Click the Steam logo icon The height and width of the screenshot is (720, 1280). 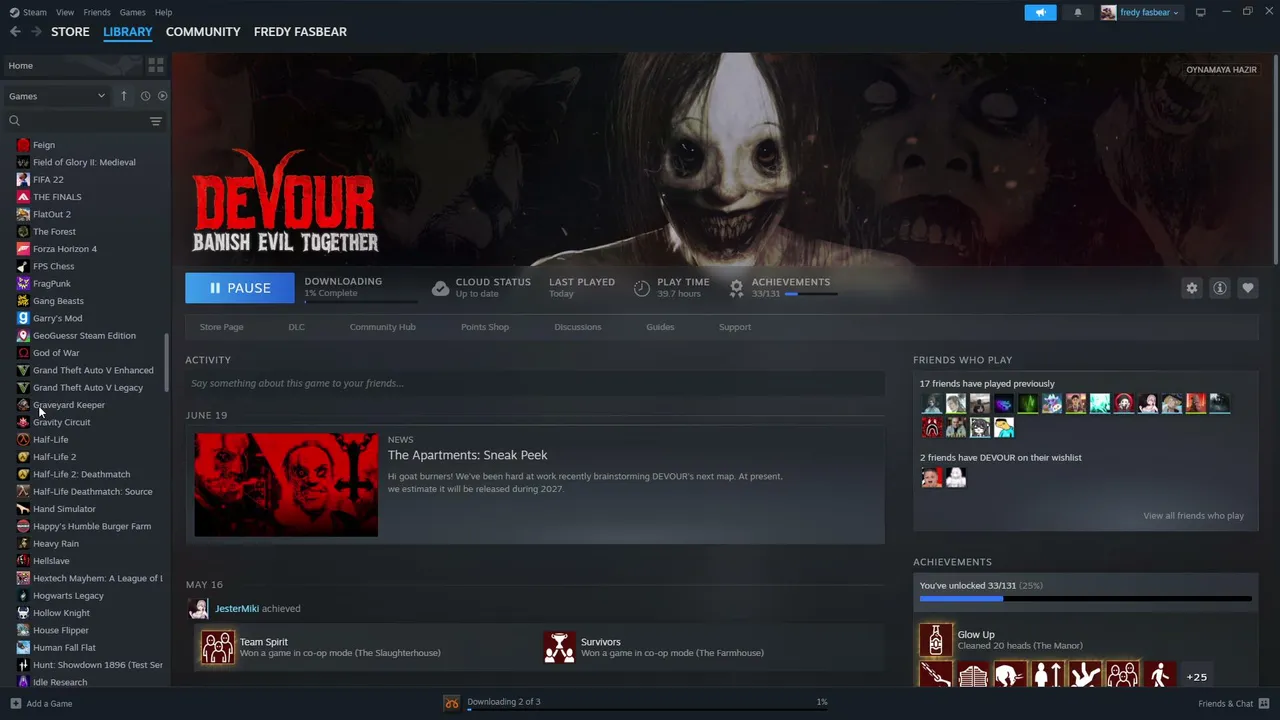(x=13, y=12)
